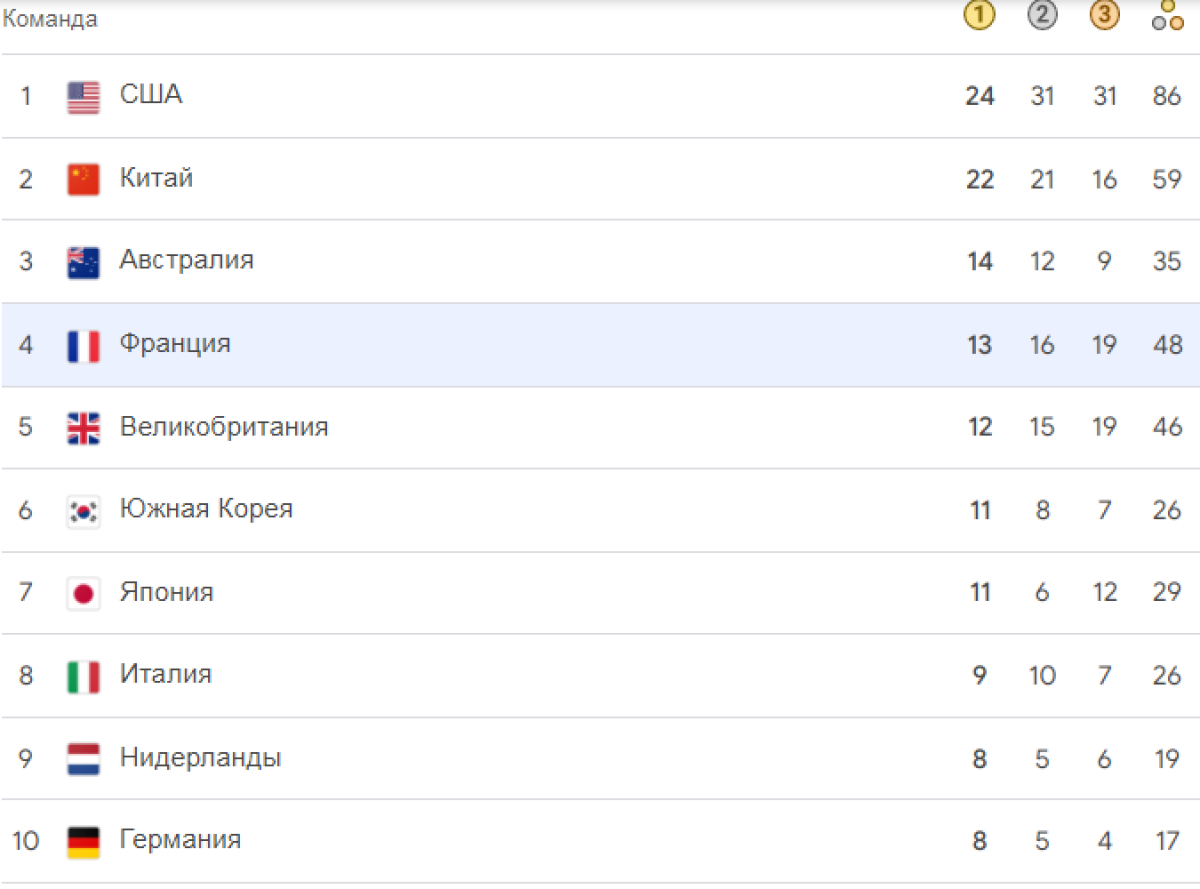Click the gold medal column icon
The height and width of the screenshot is (889, 1200).
(980, 15)
